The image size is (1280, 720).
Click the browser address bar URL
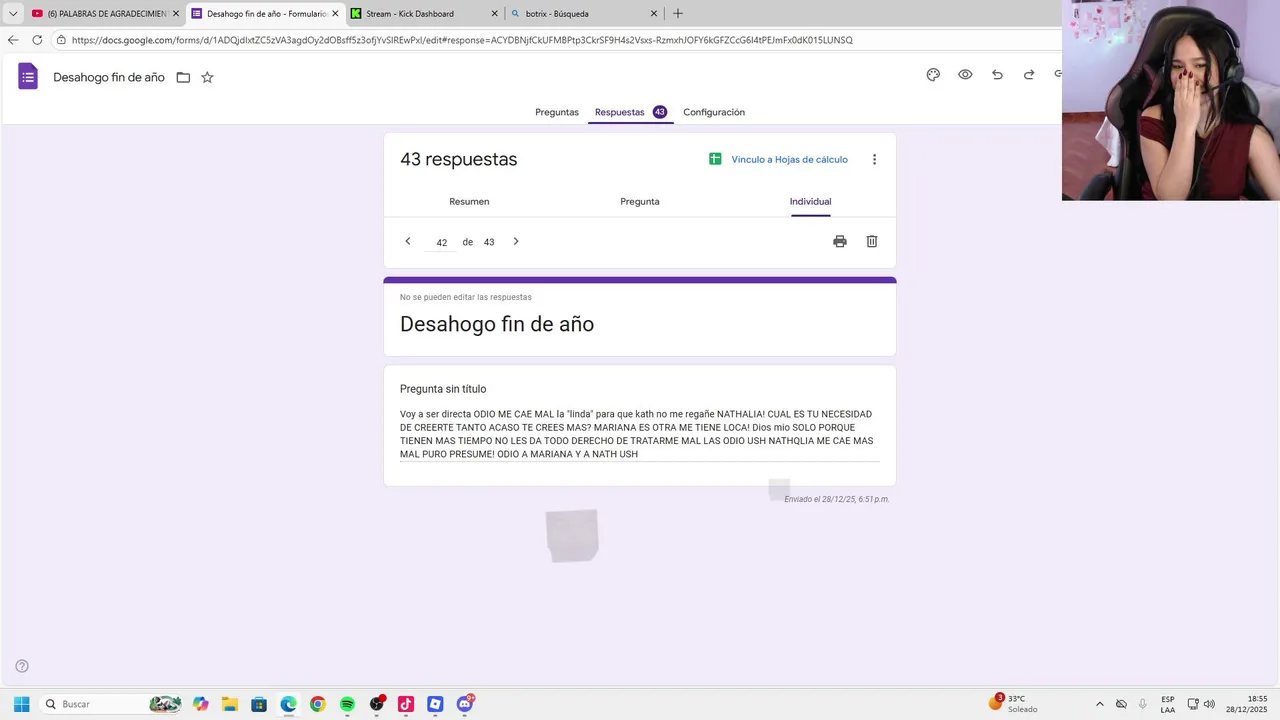(462, 40)
